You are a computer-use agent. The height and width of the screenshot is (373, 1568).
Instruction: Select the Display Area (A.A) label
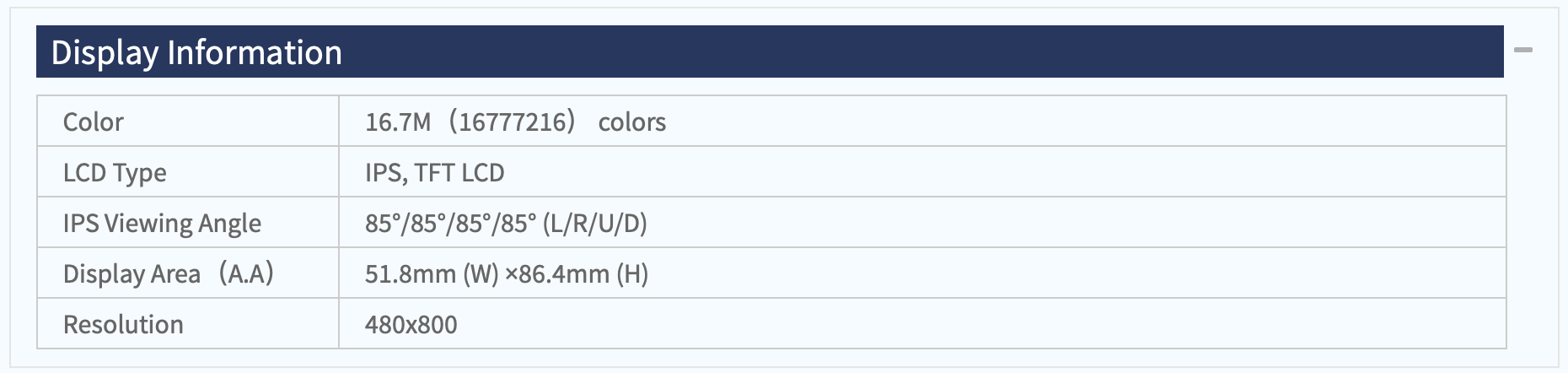pyautogui.click(x=169, y=273)
